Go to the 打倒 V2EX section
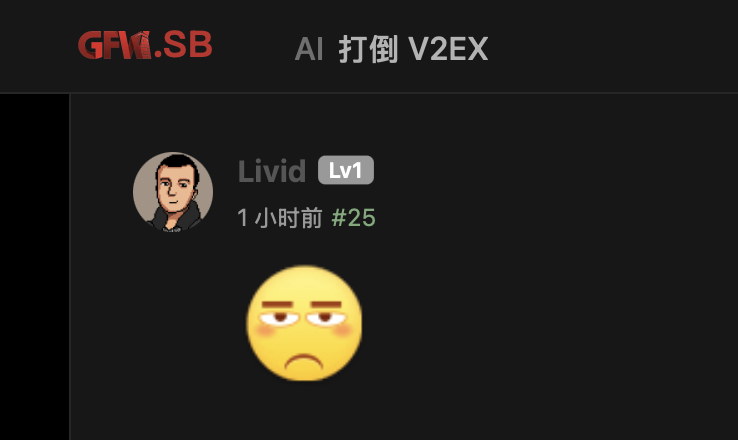The image size is (738, 440). [x=413, y=49]
